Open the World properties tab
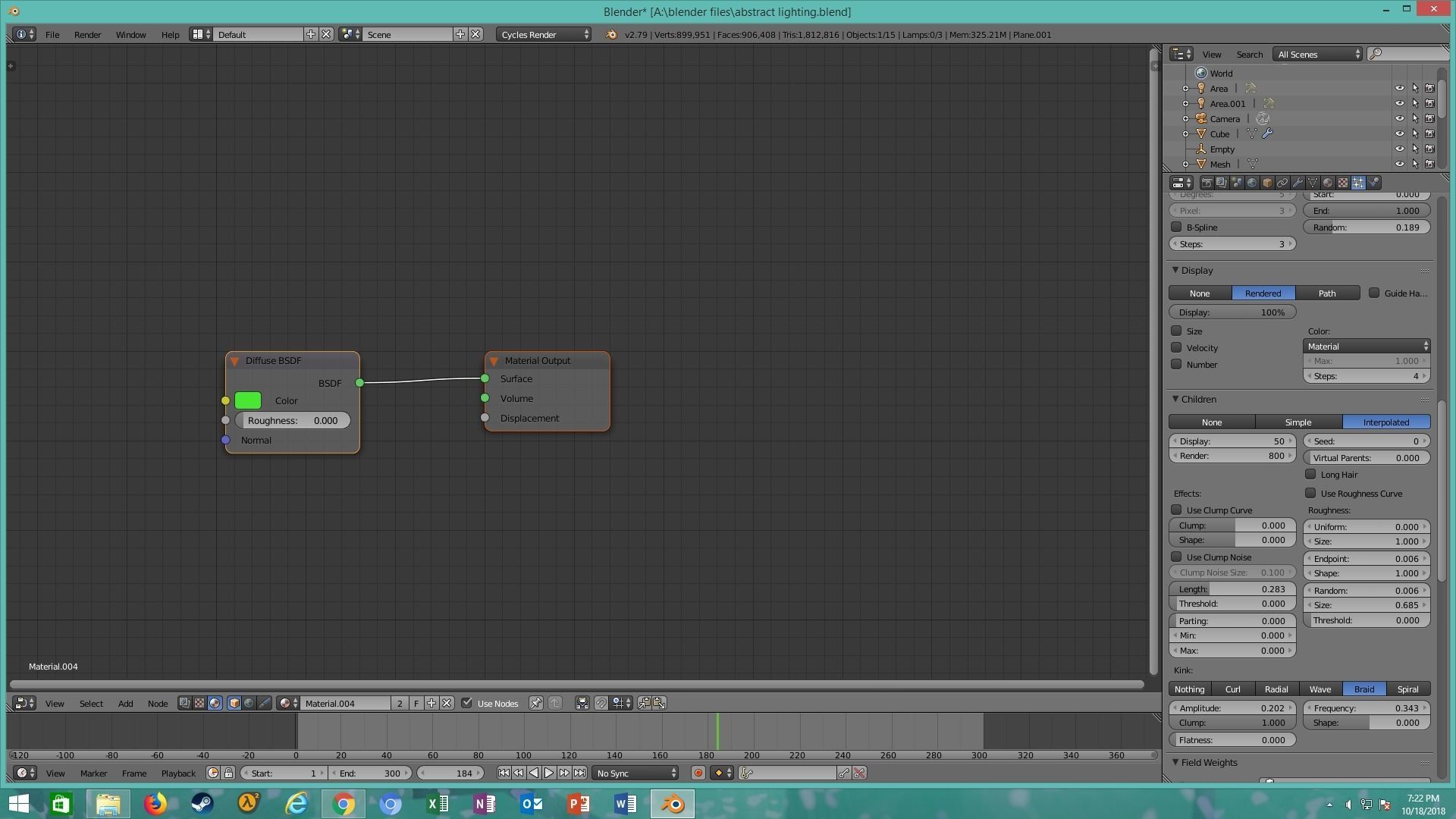Screen dimensions: 1456x819 1252,183
